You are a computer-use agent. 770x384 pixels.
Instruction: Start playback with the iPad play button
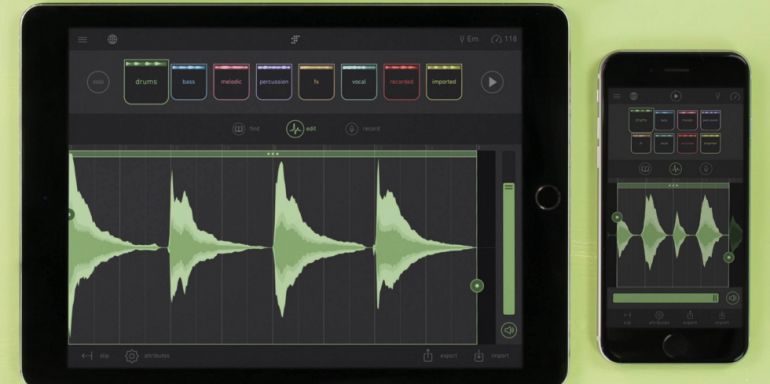point(492,82)
